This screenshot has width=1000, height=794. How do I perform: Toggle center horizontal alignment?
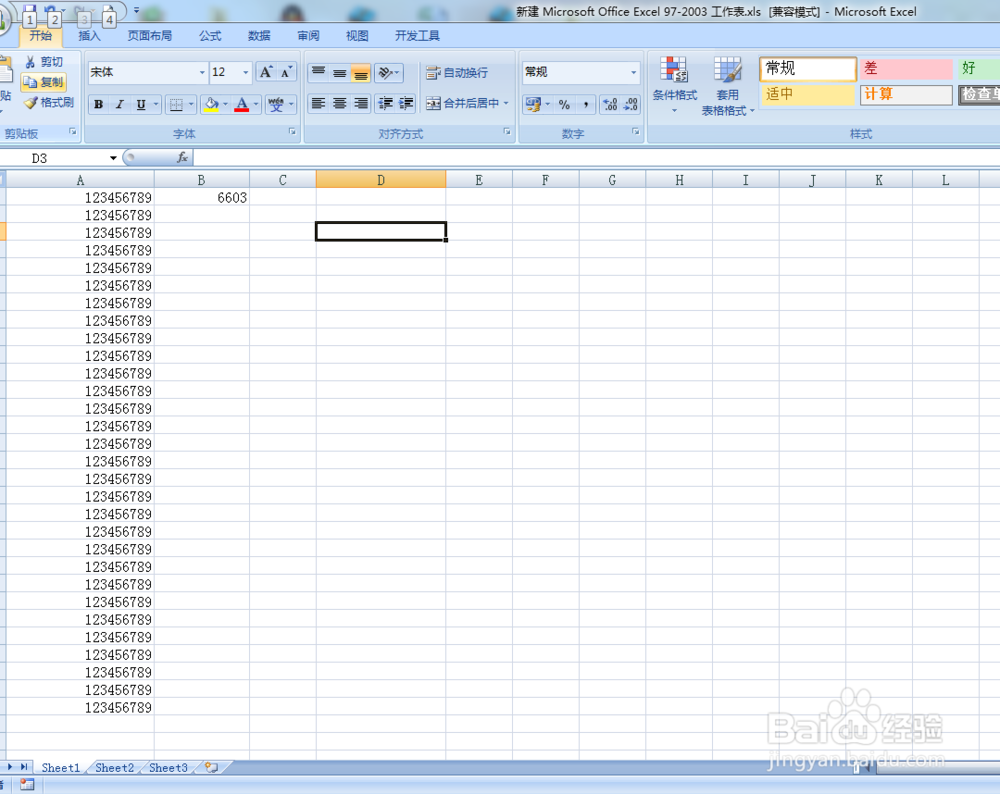[339, 103]
